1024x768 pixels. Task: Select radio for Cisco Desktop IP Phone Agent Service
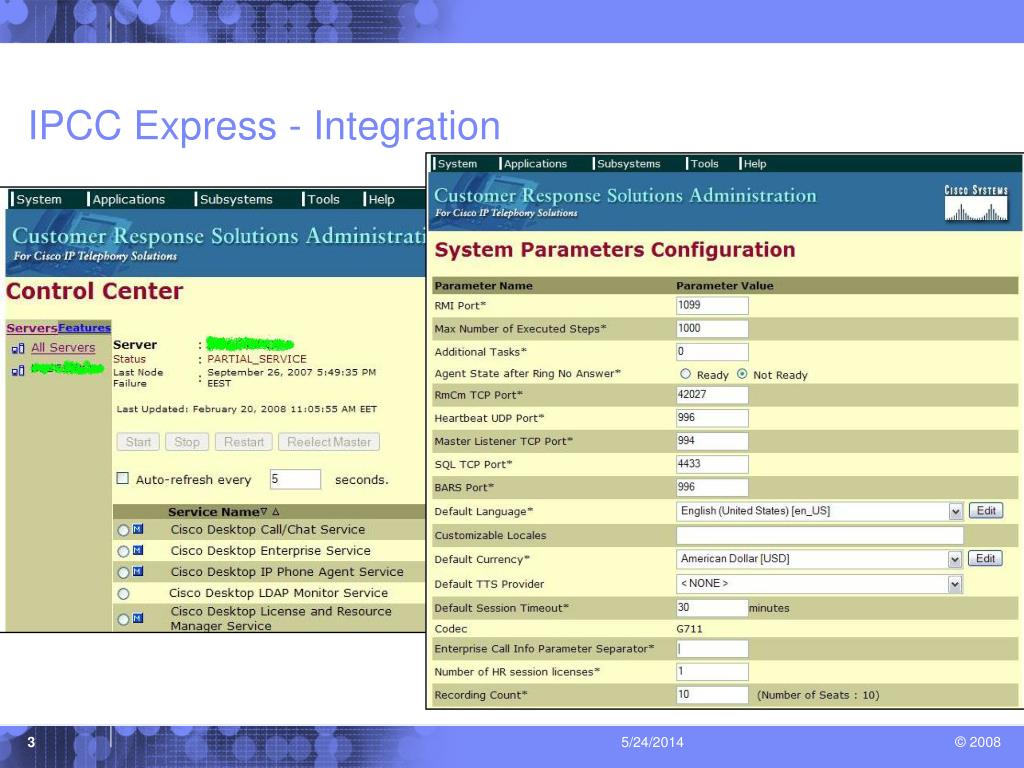(123, 573)
